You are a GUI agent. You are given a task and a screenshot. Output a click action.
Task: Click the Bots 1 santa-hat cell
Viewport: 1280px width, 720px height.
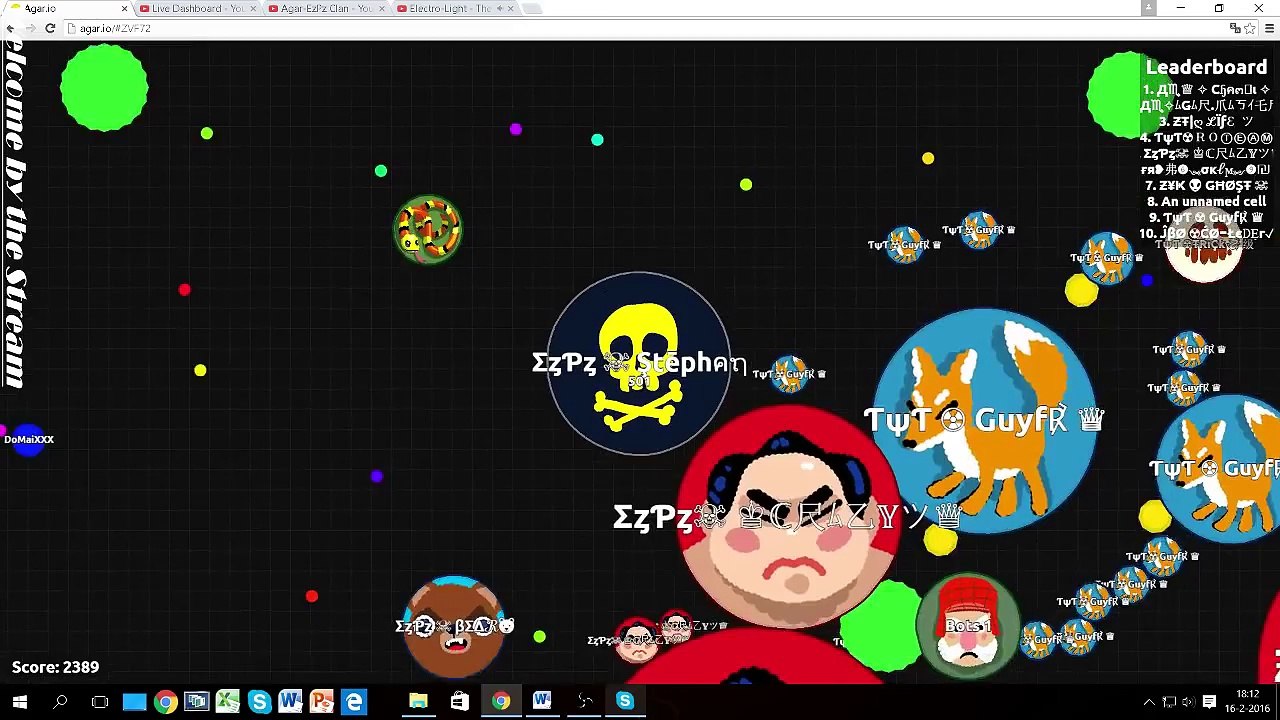coord(968,626)
